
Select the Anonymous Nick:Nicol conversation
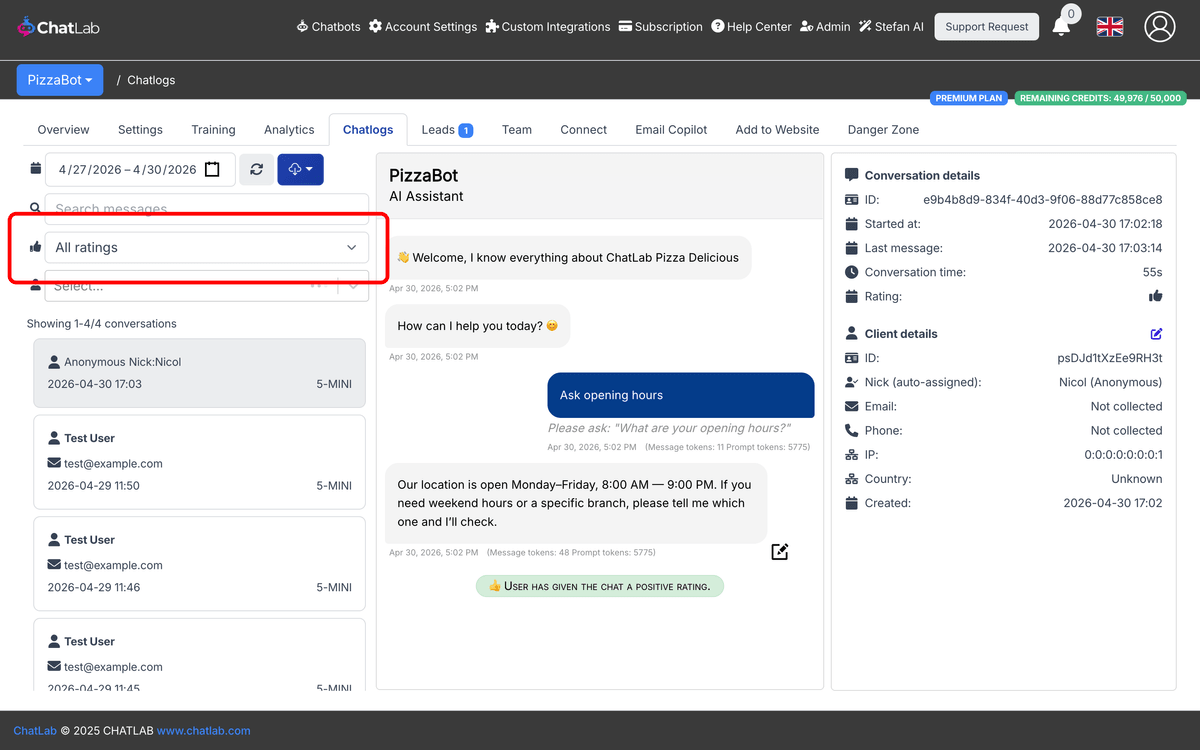(x=200, y=372)
